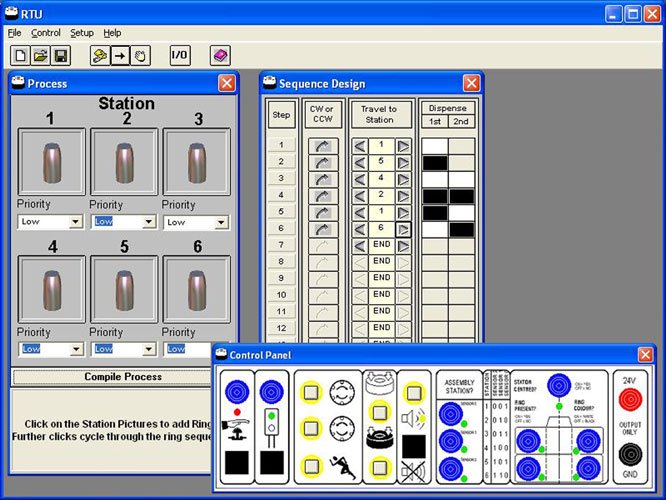Open the I/O toolbar button
This screenshot has width=666, height=500.
[180, 55]
